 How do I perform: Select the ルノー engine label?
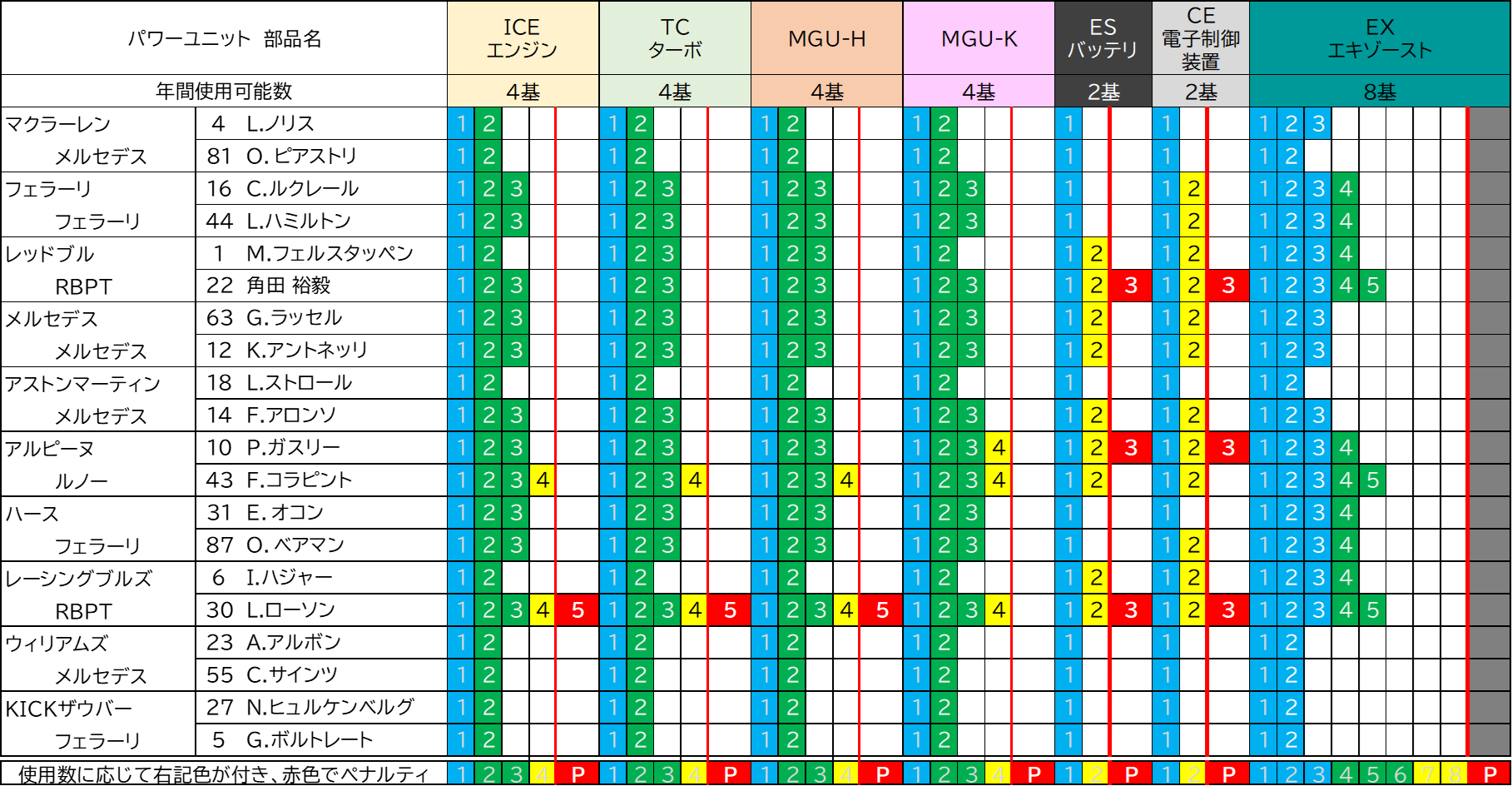(82, 481)
